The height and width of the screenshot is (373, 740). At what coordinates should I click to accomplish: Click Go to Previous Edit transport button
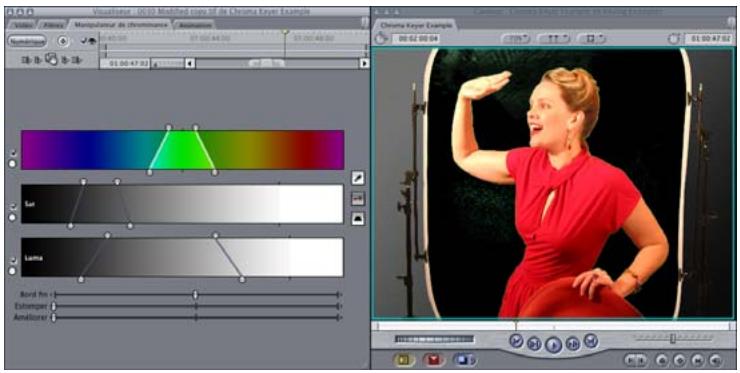(x=517, y=340)
